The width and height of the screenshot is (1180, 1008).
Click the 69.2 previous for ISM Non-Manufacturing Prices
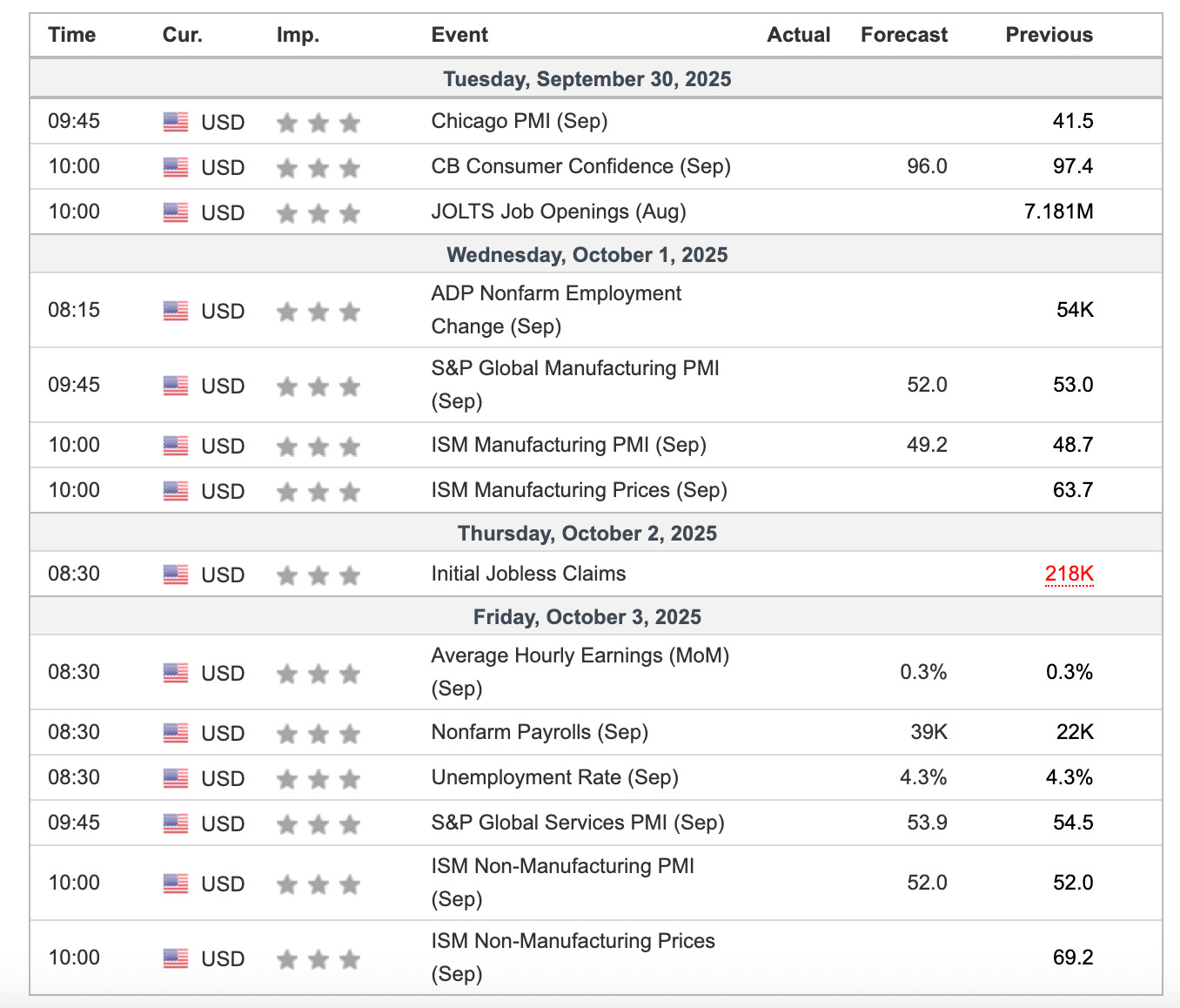coord(1073,958)
